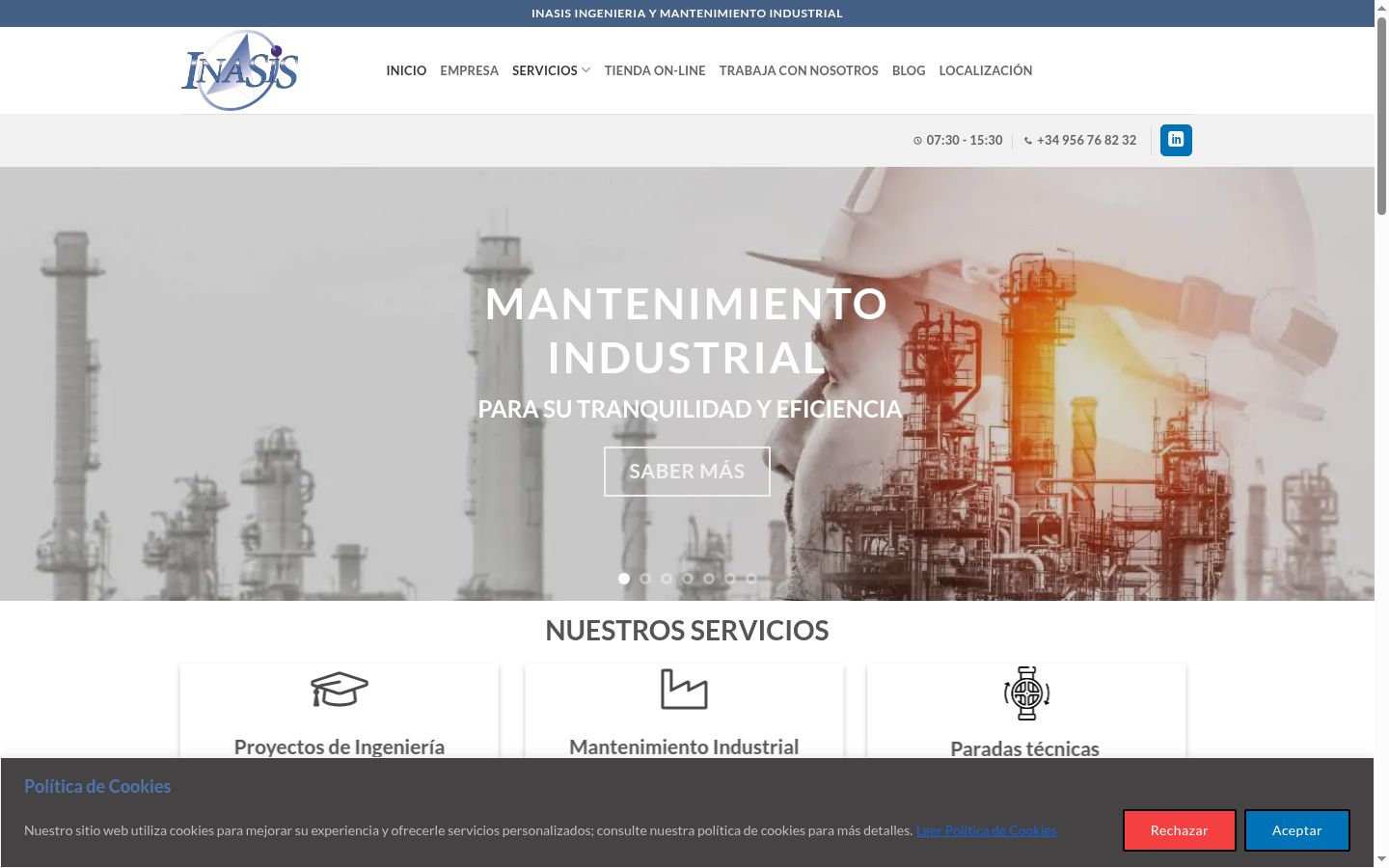The image size is (1389, 868).
Task: Select the sixth slider dot
Action: coord(730,579)
